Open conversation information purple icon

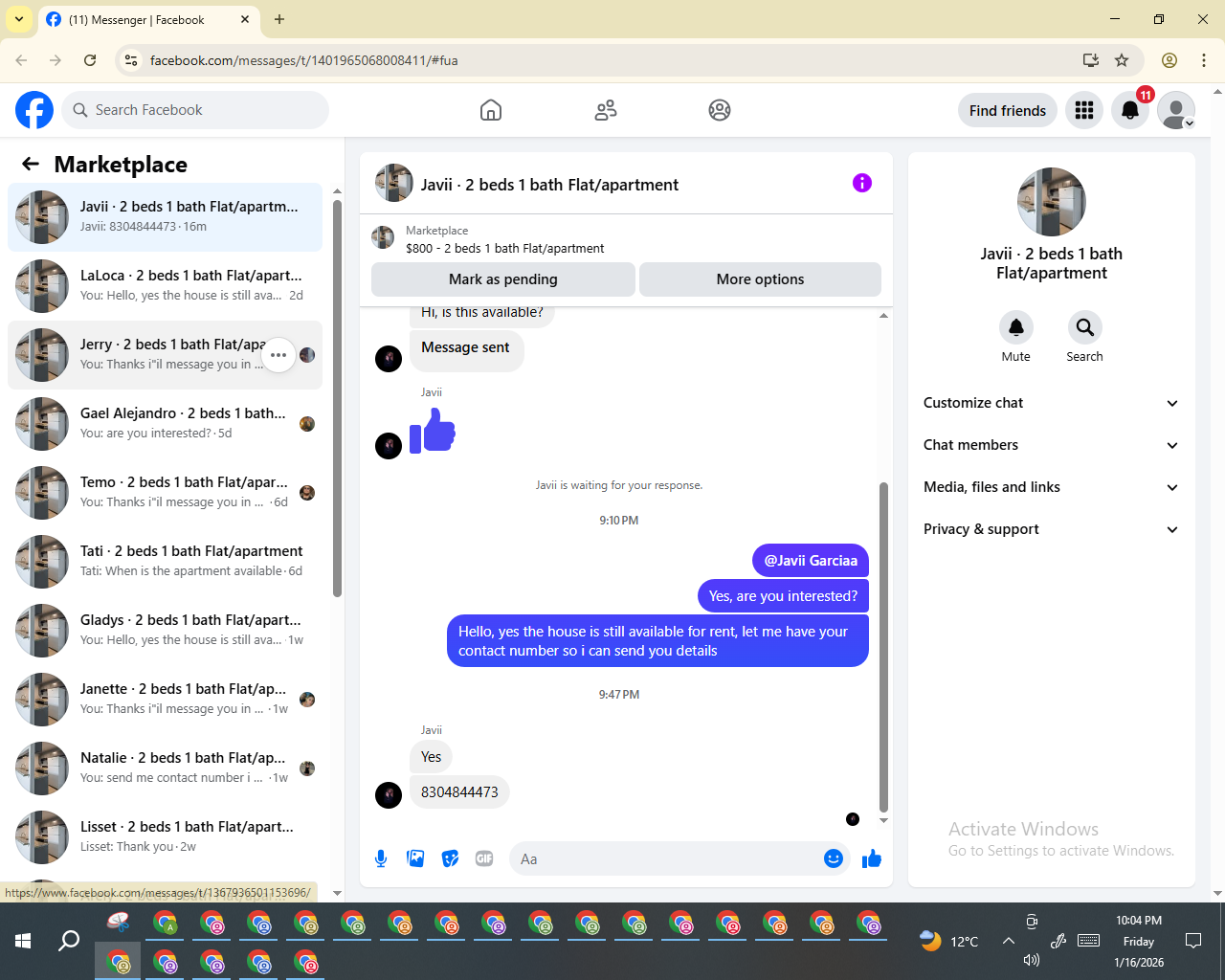[x=862, y=183]
